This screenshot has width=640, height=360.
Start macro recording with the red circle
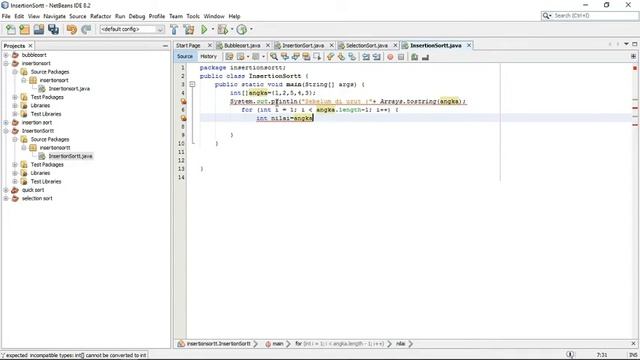pyautogui.click(x=390, y=57)
